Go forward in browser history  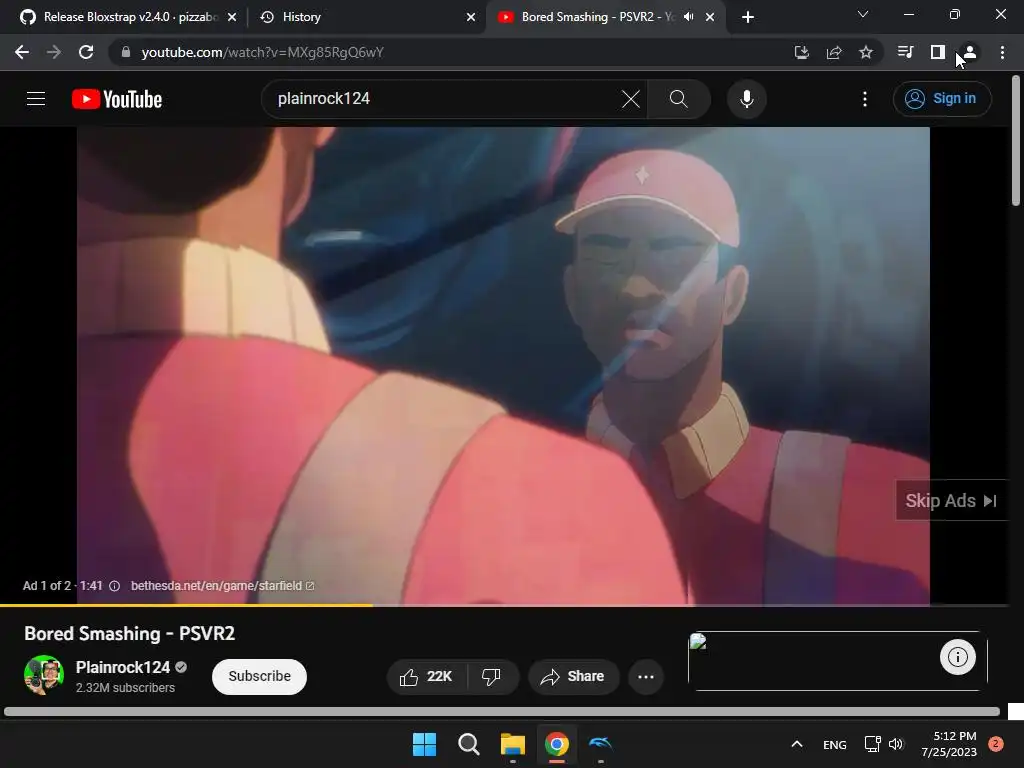(x=54, y=52)
